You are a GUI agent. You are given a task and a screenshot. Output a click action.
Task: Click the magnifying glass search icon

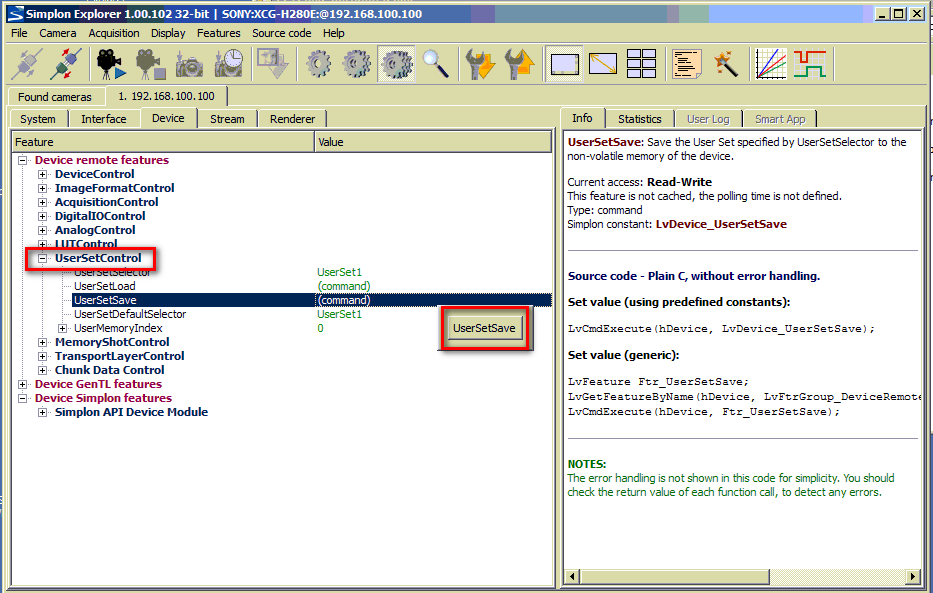pos(435,64)
